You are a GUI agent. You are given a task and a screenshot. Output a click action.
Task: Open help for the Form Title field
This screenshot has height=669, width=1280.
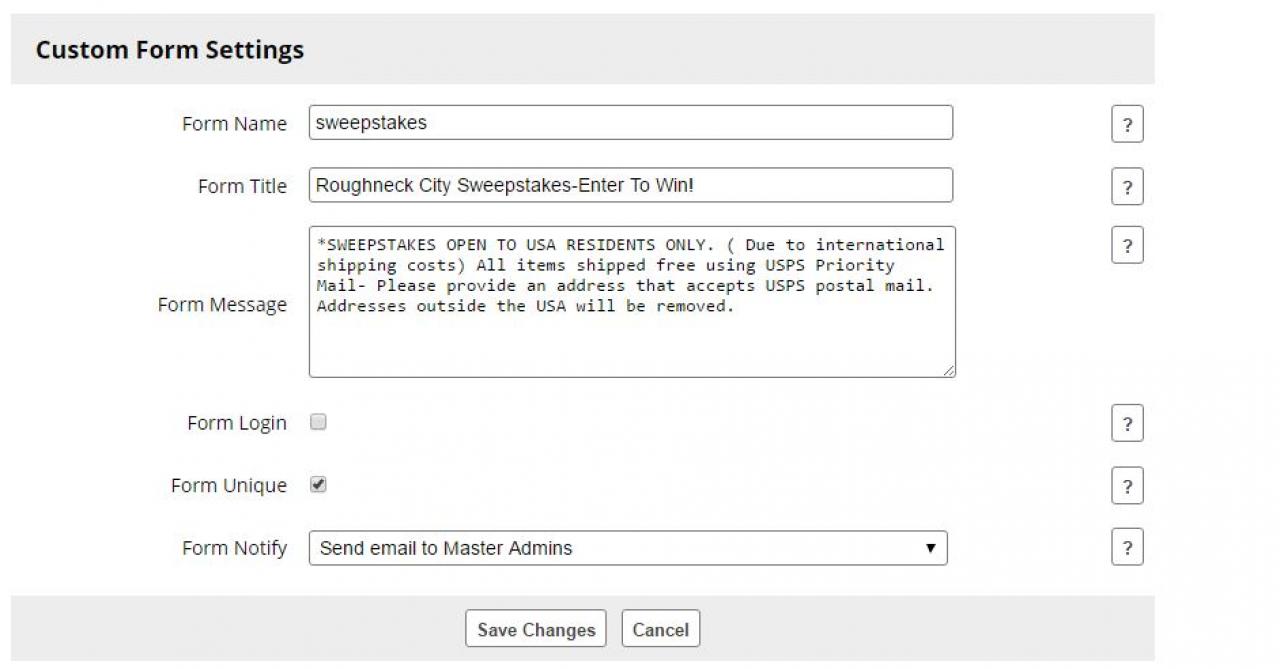[1127, 187]
